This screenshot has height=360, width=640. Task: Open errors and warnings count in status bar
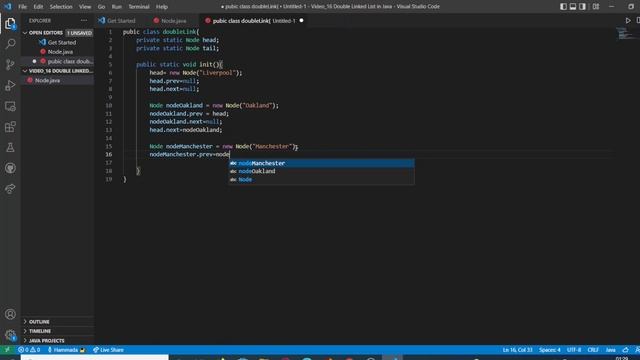(29, 350)
